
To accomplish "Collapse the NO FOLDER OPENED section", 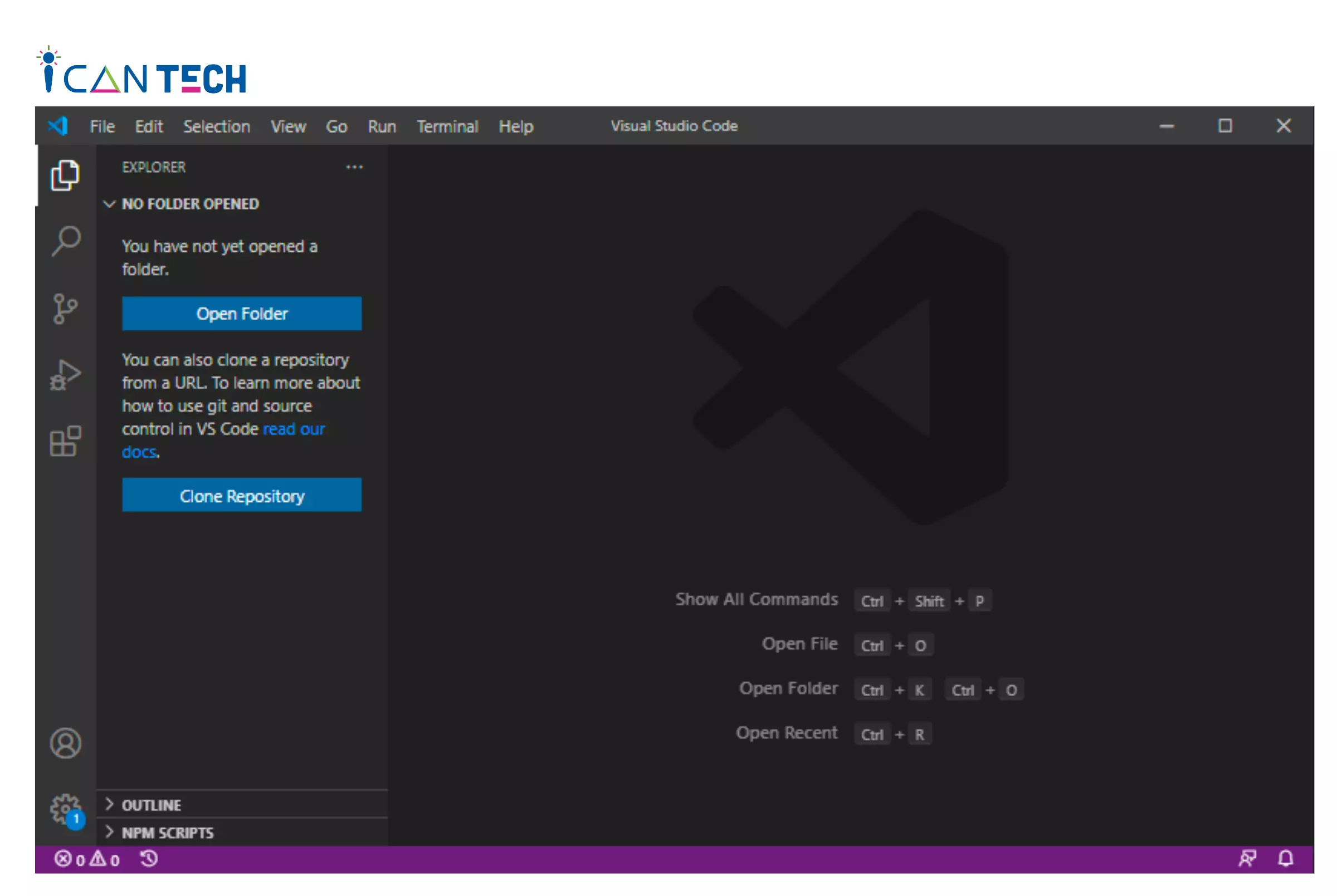I will 182,204.
